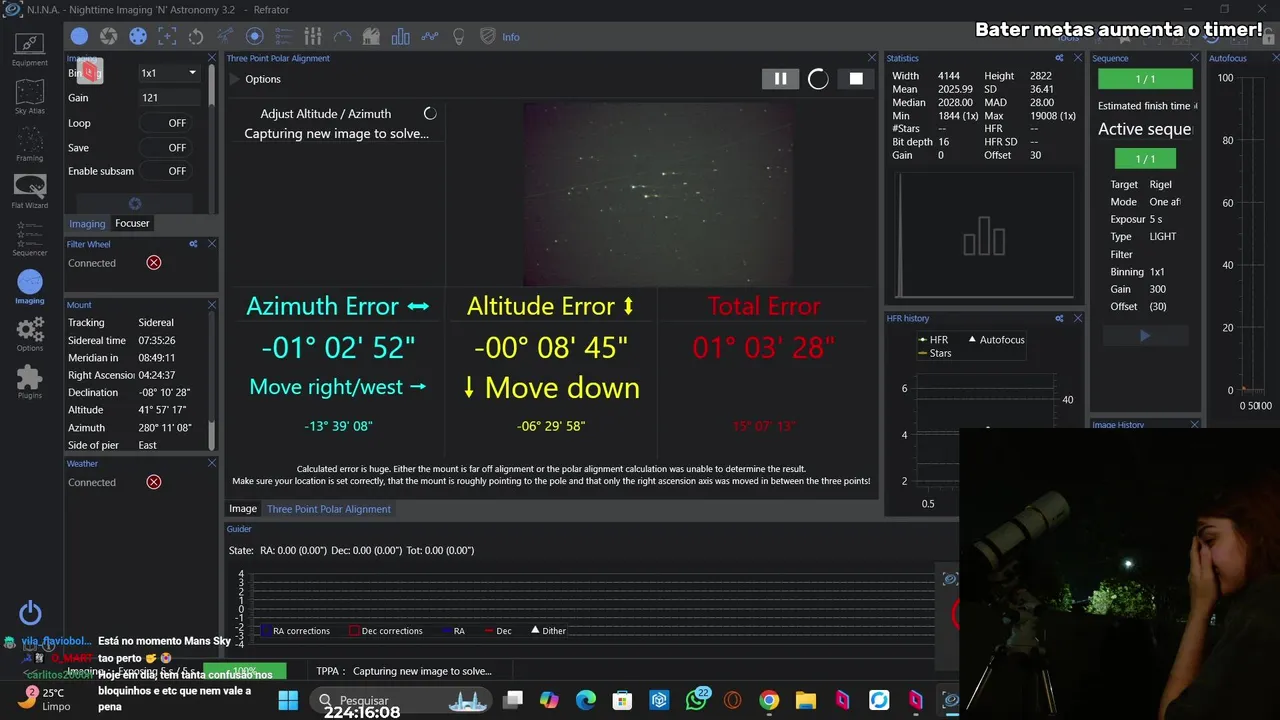Click the power icon in sidebar
The width and height of the screenshot is (1280, 720).
pyautogui.click(x=30, y=613)
